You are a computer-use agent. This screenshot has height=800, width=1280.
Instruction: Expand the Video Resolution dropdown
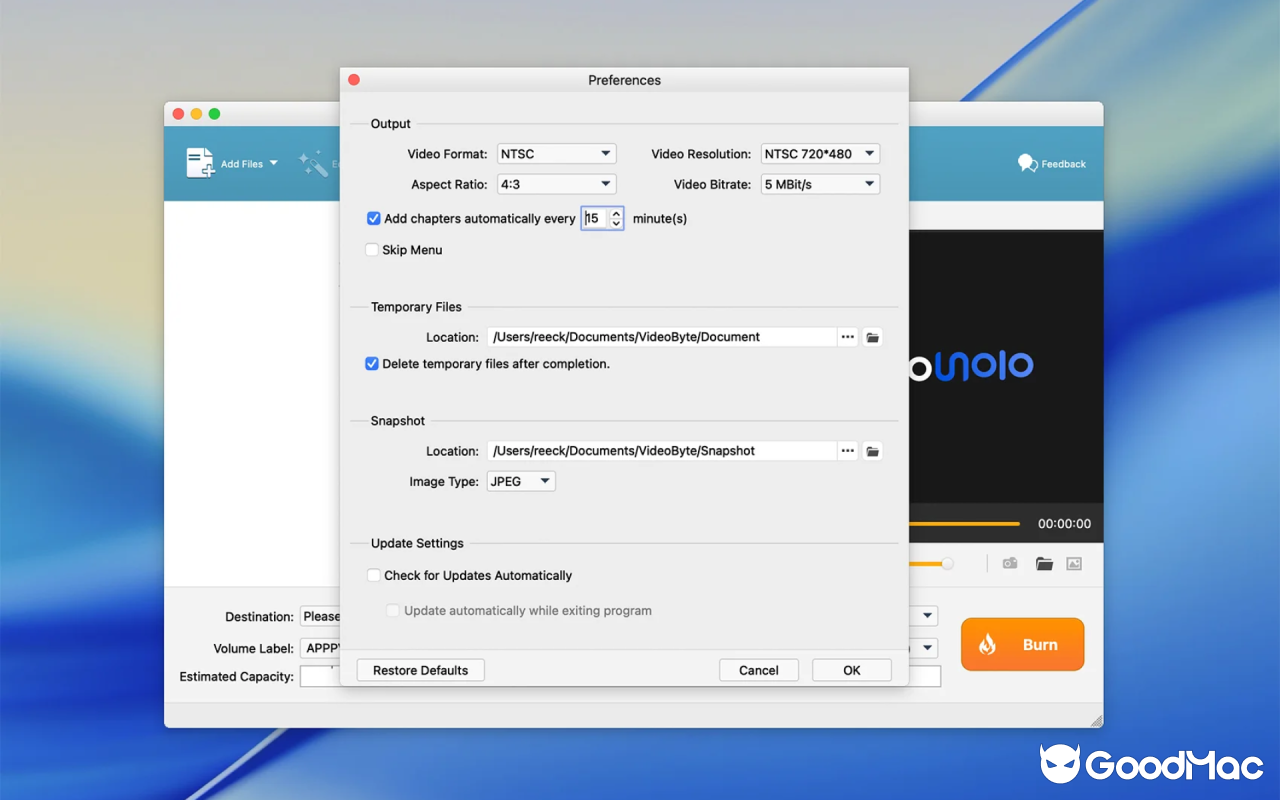click(820, 153)
